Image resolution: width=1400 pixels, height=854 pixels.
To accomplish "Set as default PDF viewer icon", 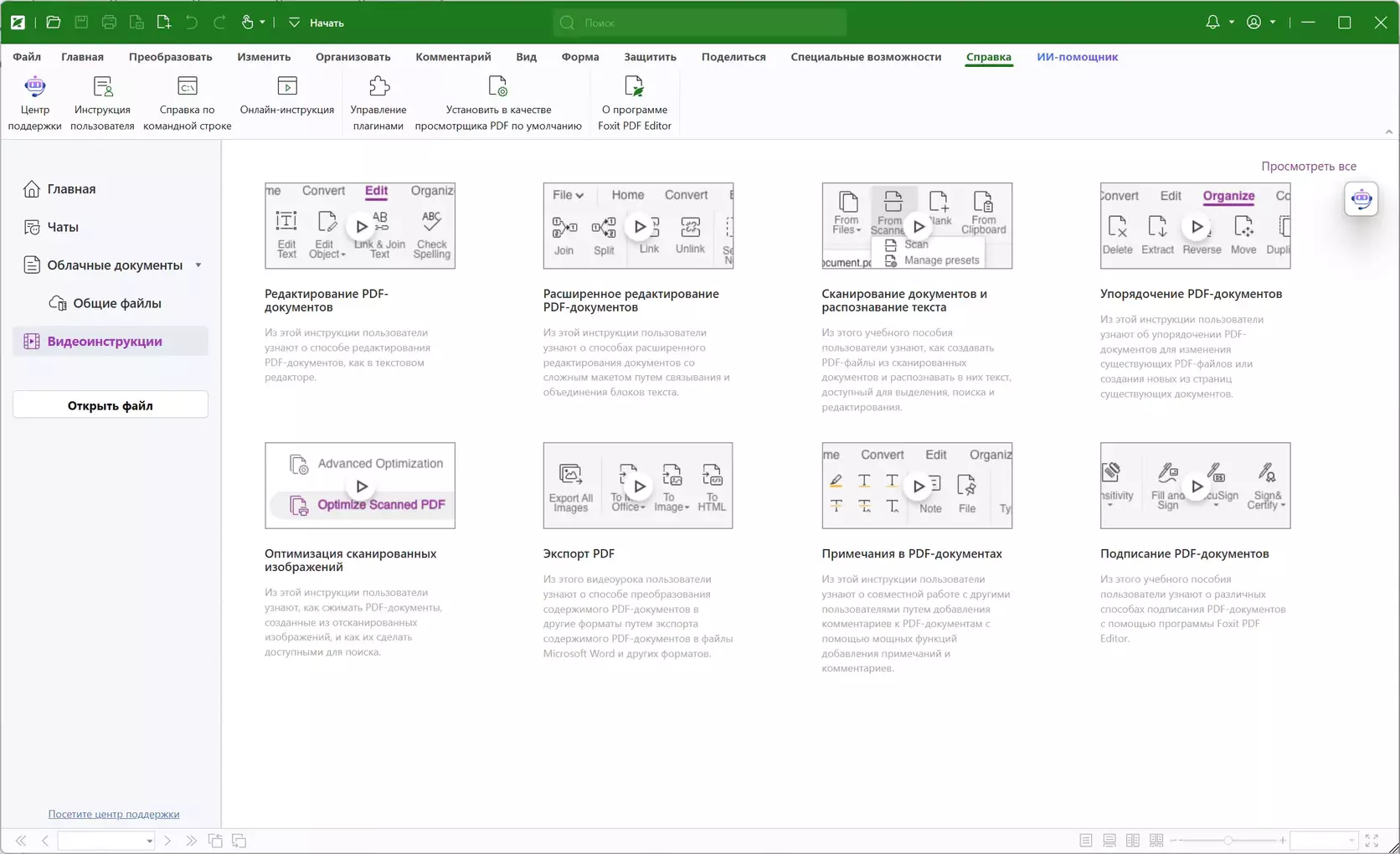I will [x=498, y=87].
